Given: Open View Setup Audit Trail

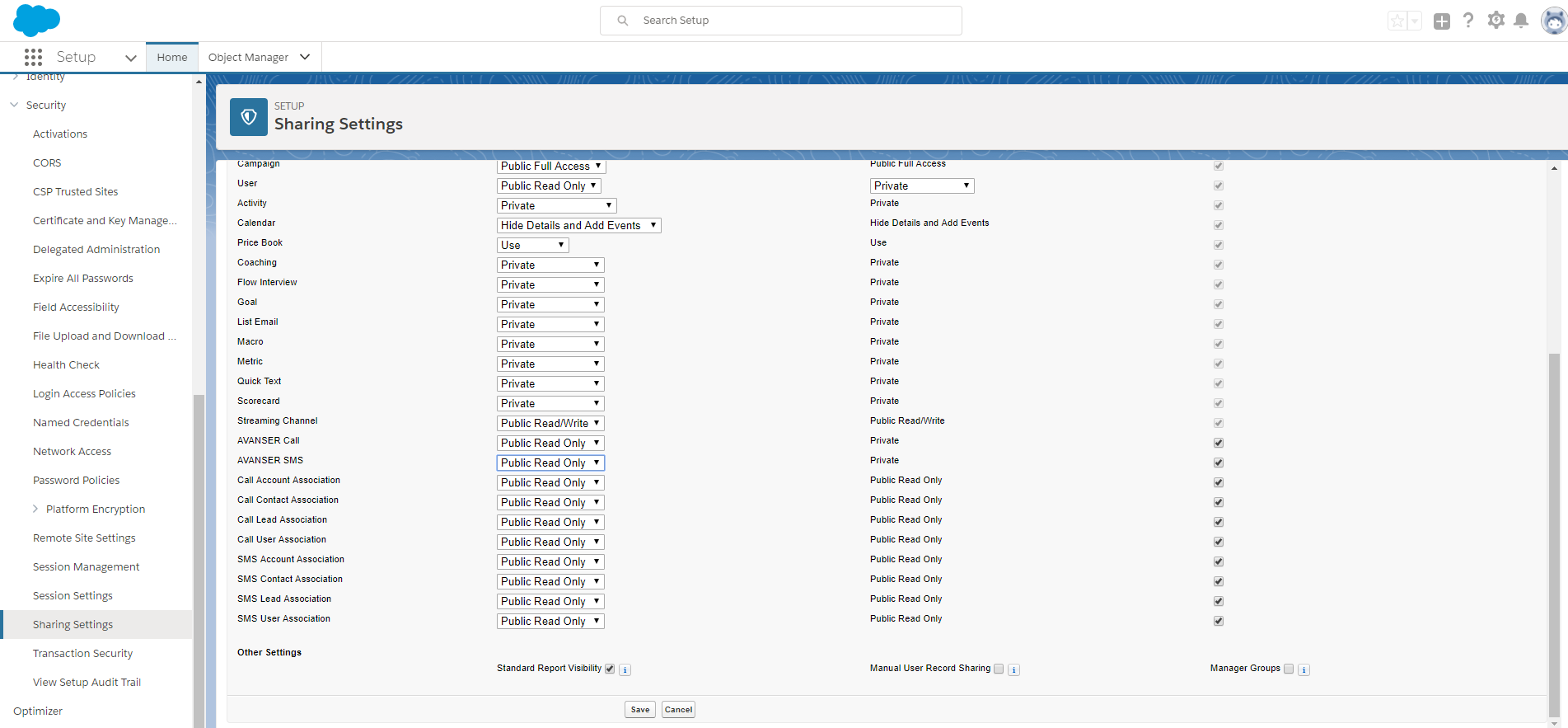Looking at the screenshot, I should click(87, 682).
